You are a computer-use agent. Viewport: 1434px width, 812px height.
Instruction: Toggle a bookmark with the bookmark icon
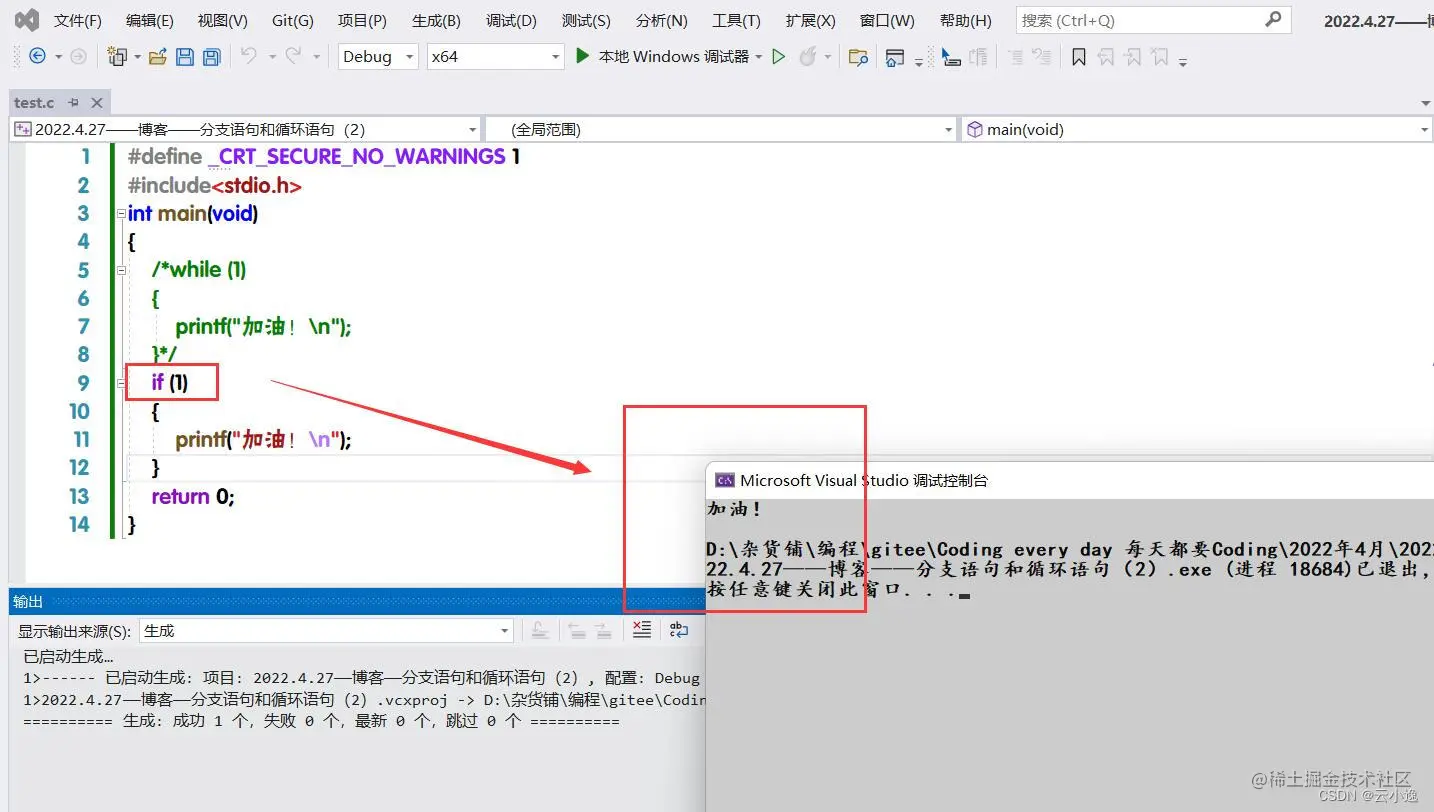click(x=1078, y=57)
